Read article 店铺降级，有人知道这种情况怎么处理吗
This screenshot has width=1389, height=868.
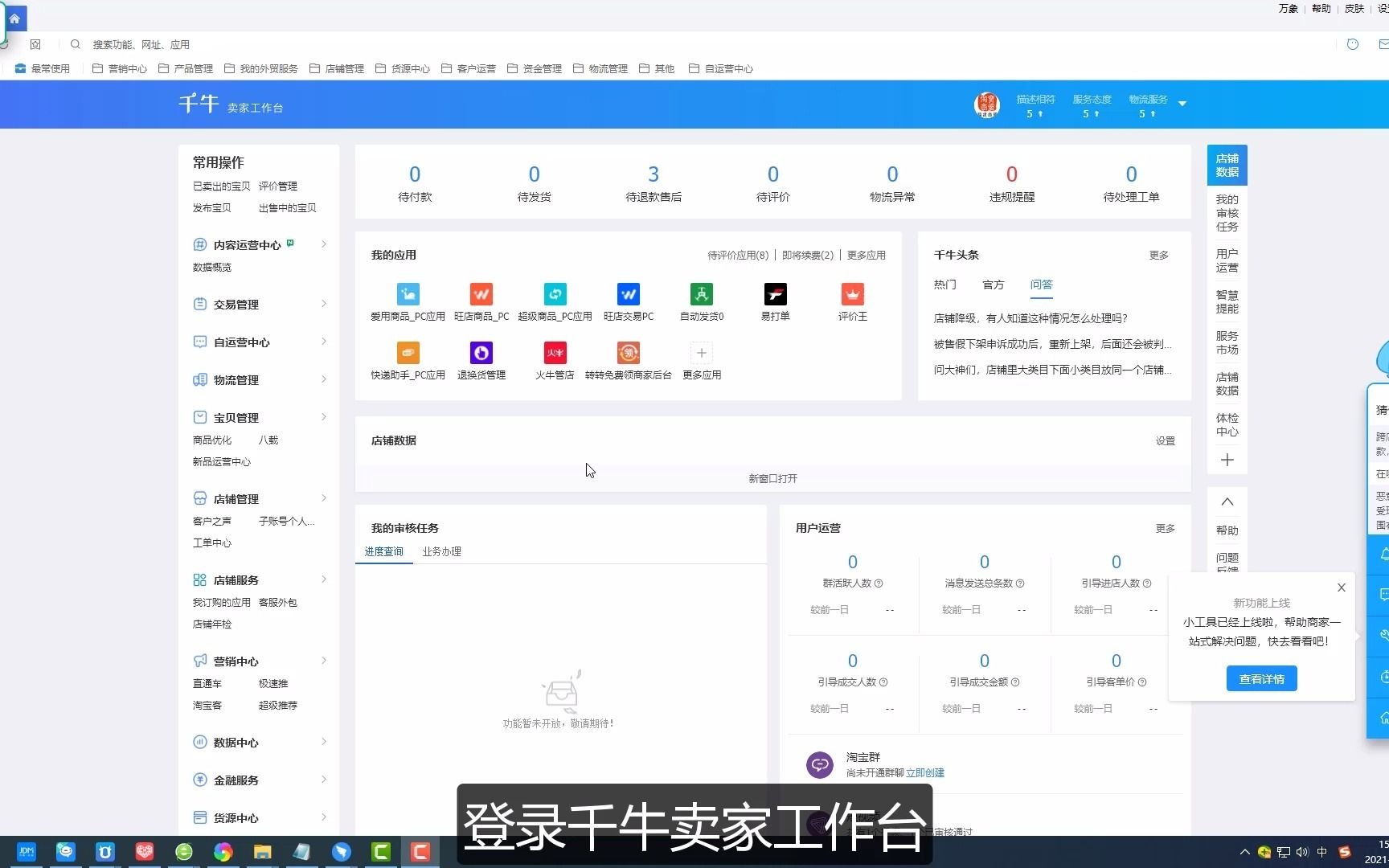1030,318
